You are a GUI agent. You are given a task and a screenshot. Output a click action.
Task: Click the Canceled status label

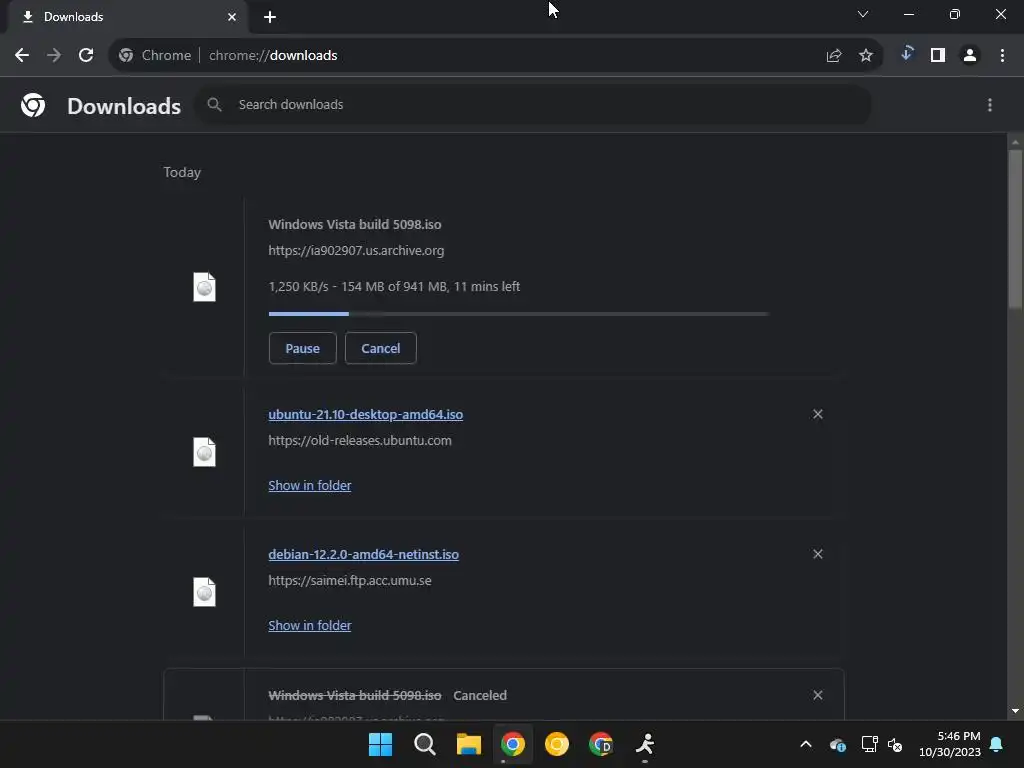(x=480, y=696)
